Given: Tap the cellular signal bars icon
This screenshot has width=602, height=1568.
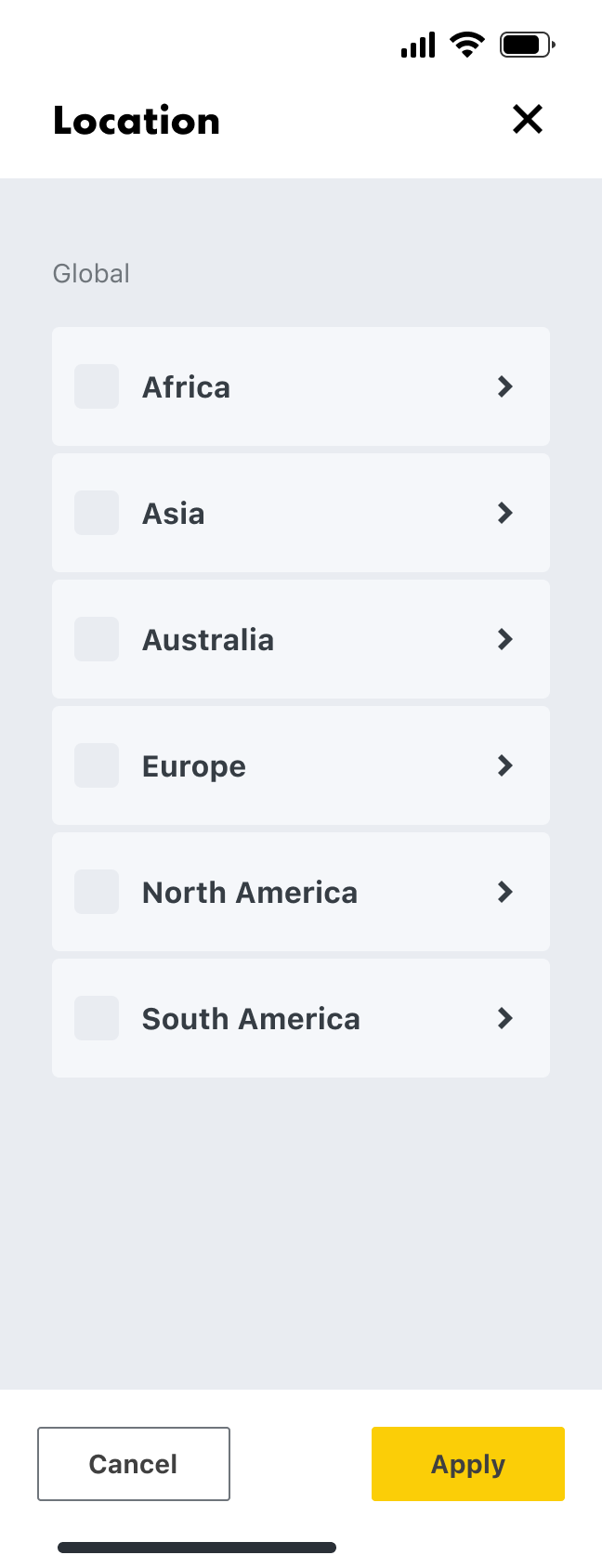Looking at the screenshot, I should point(418,45).
